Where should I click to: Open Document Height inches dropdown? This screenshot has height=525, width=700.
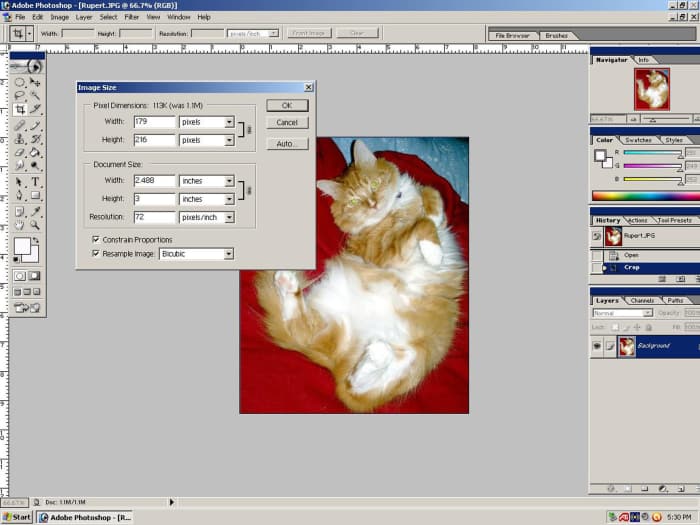(x=229, y=199)
